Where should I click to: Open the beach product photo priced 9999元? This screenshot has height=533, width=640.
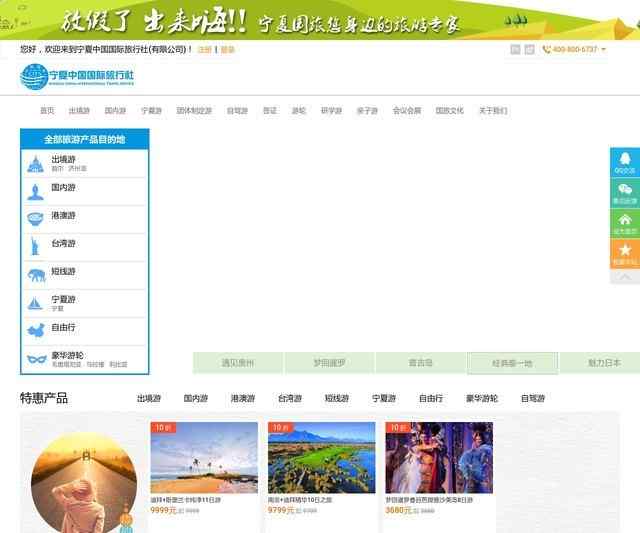[204, 458]
